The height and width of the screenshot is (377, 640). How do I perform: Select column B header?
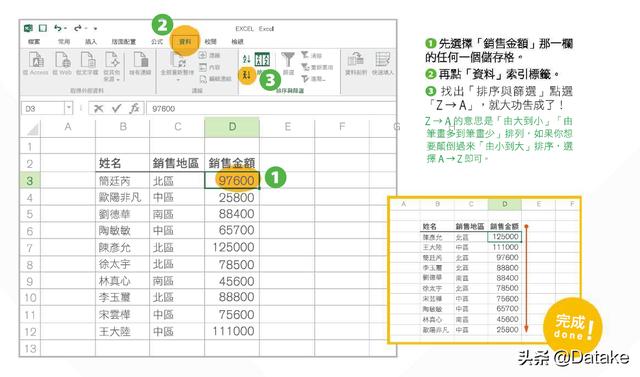click(122, 127)
